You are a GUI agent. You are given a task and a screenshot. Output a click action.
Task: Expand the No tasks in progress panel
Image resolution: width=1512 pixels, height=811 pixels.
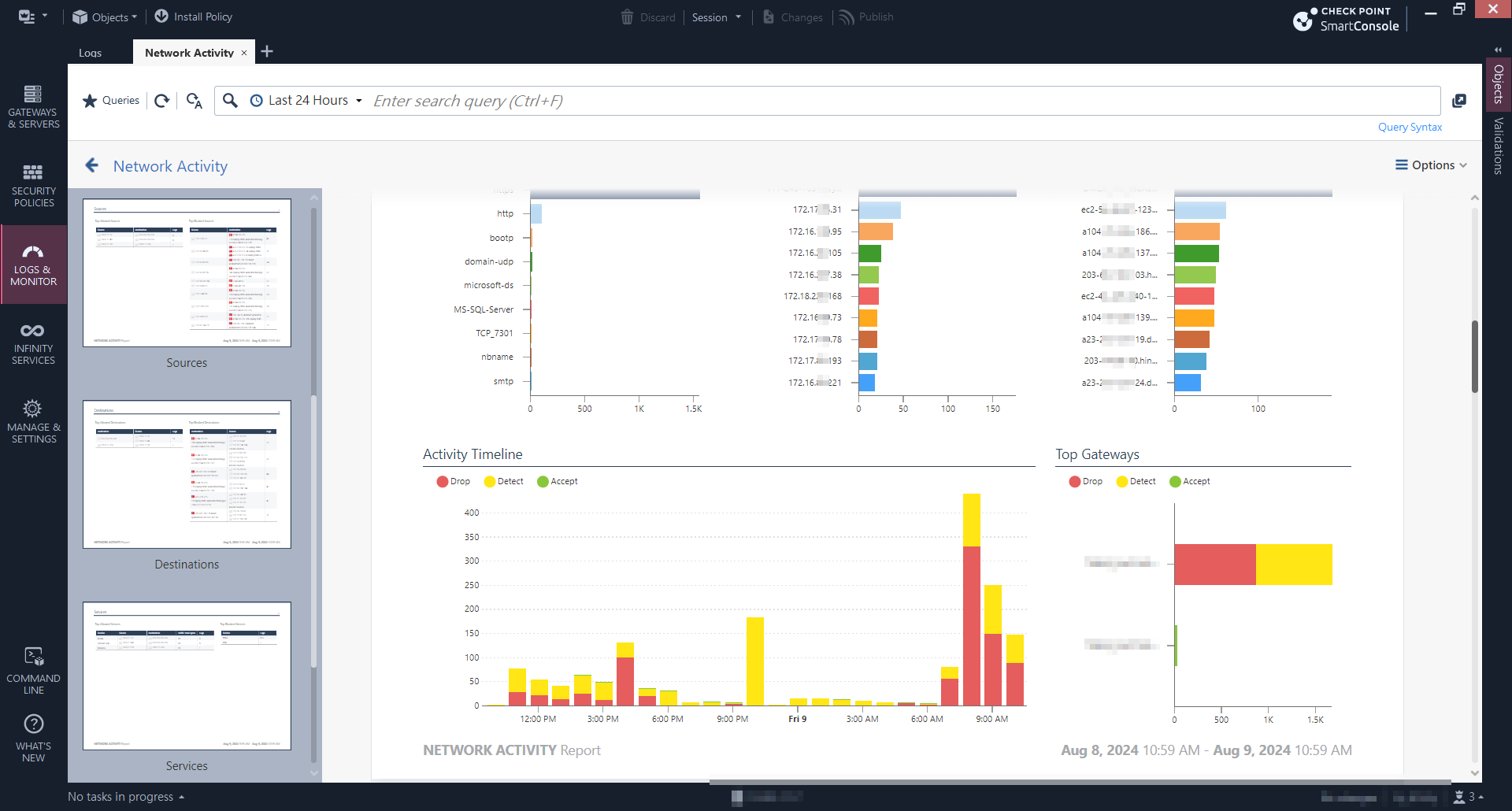(x=126, y=797)
